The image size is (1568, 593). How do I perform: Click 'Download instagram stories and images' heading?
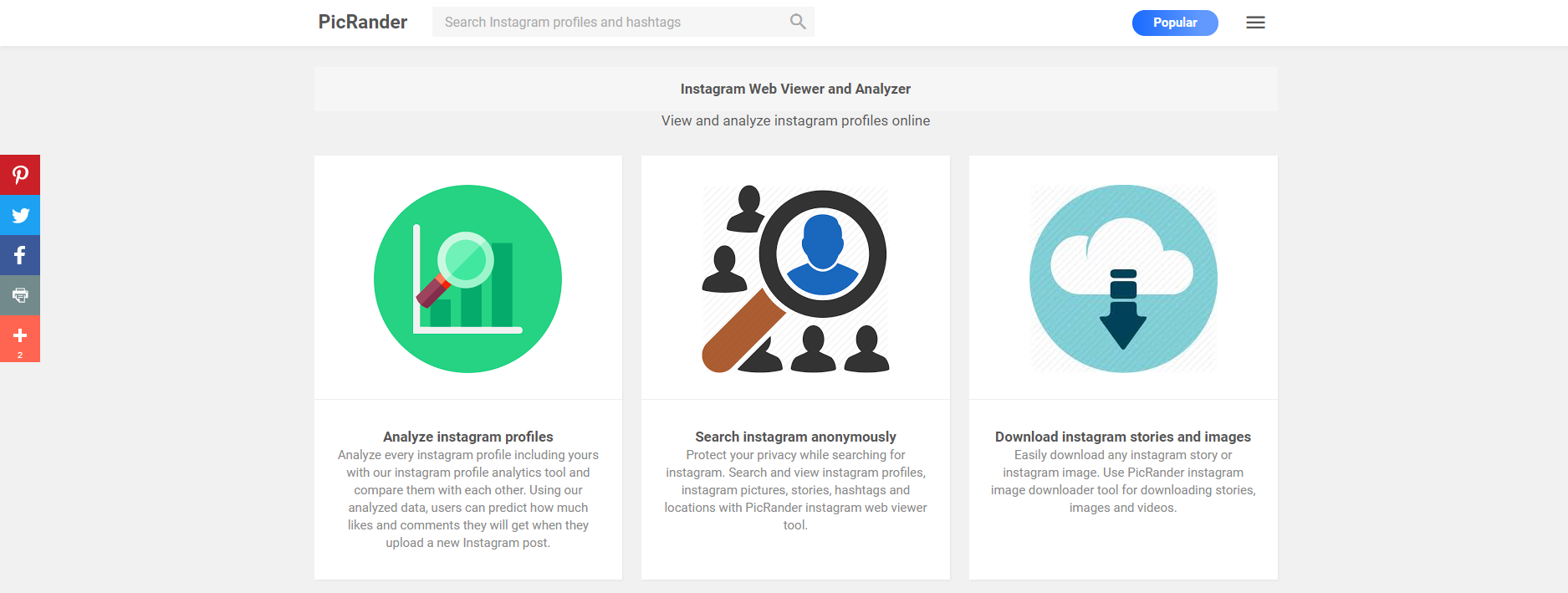(1123, 437)
